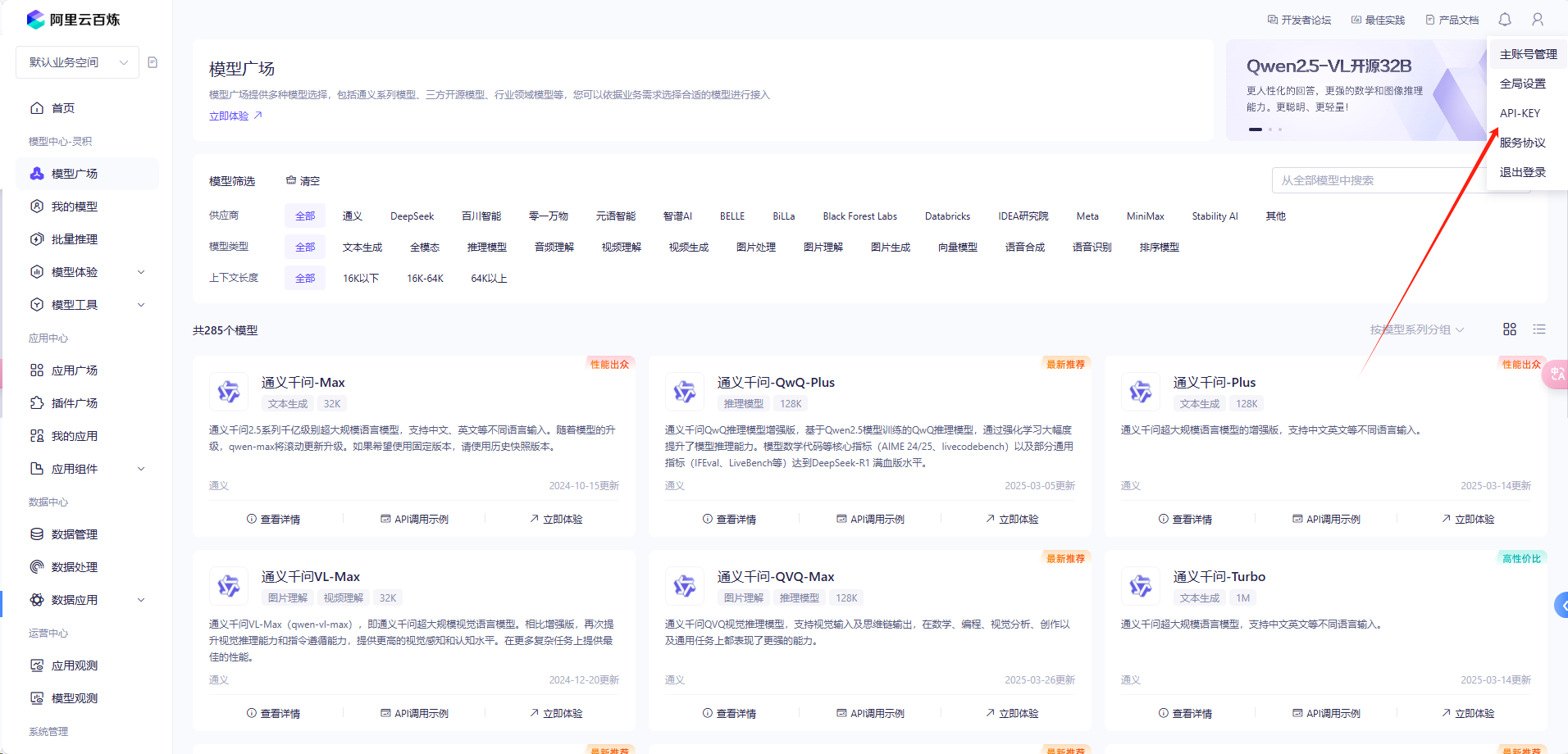
Task: Filter model type by 图片生成
Action: point(891,248)
